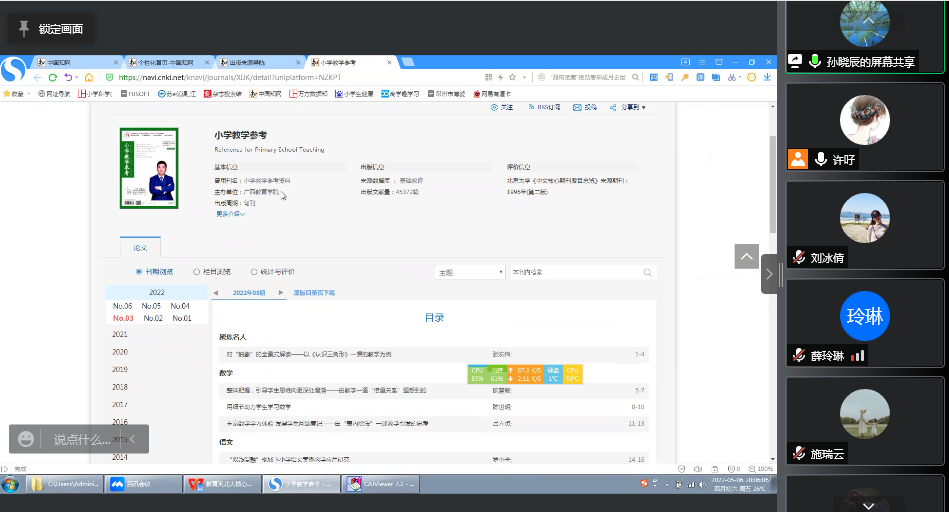
Task: Click the browser refresh icon
Action: point(47,77)
